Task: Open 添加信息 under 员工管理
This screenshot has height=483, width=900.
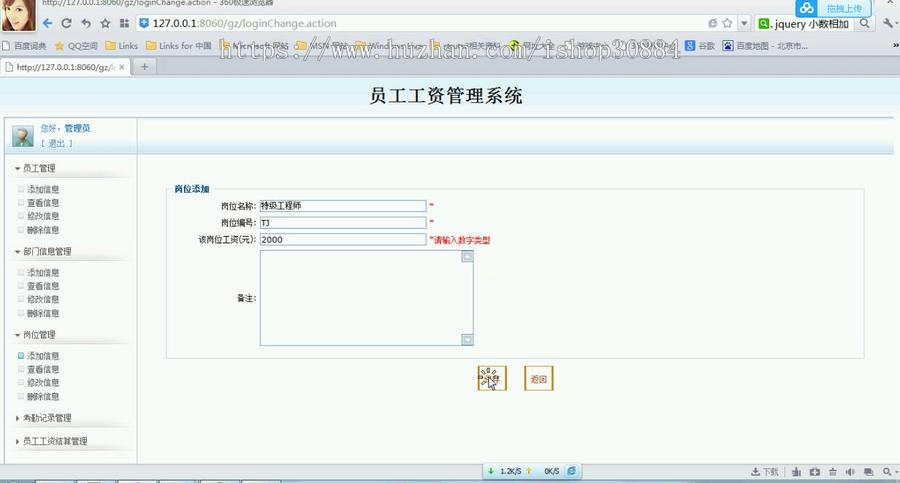Action: (43, 190)
